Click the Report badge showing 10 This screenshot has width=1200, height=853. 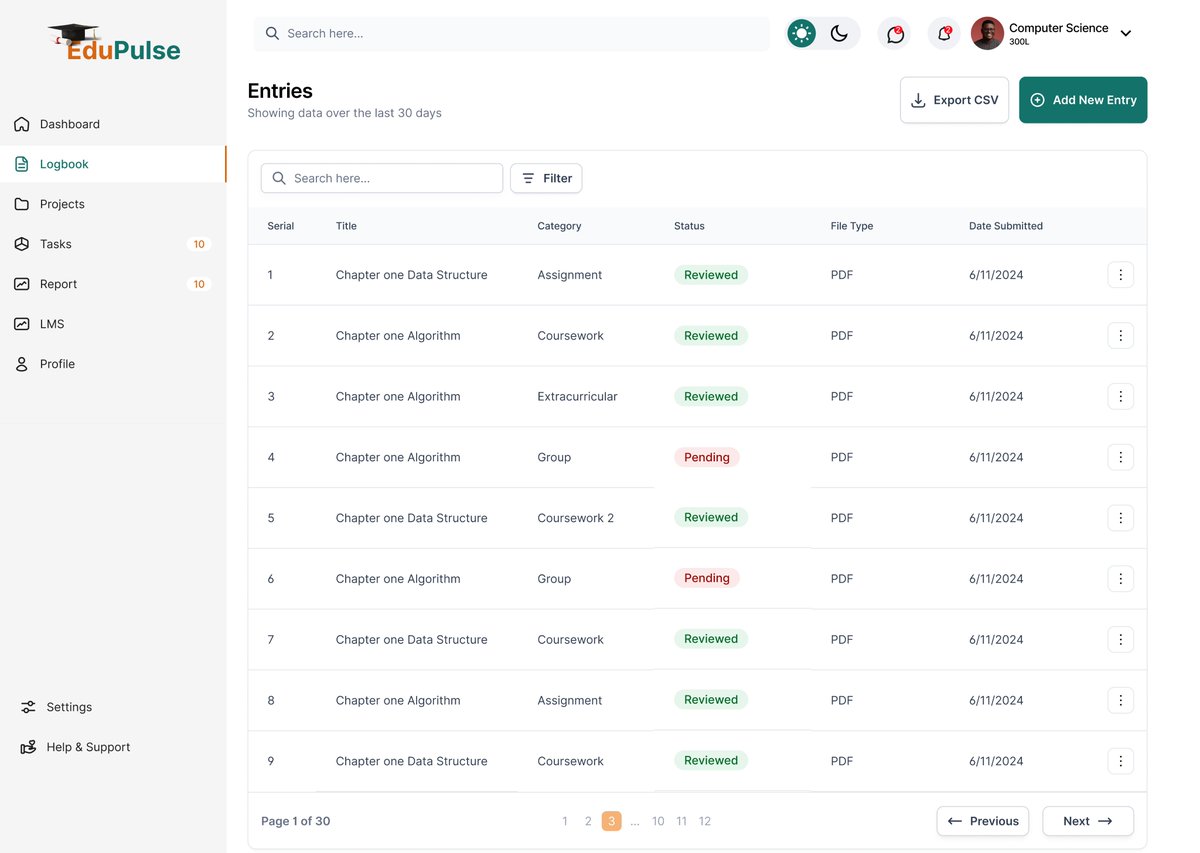[199, 284]
